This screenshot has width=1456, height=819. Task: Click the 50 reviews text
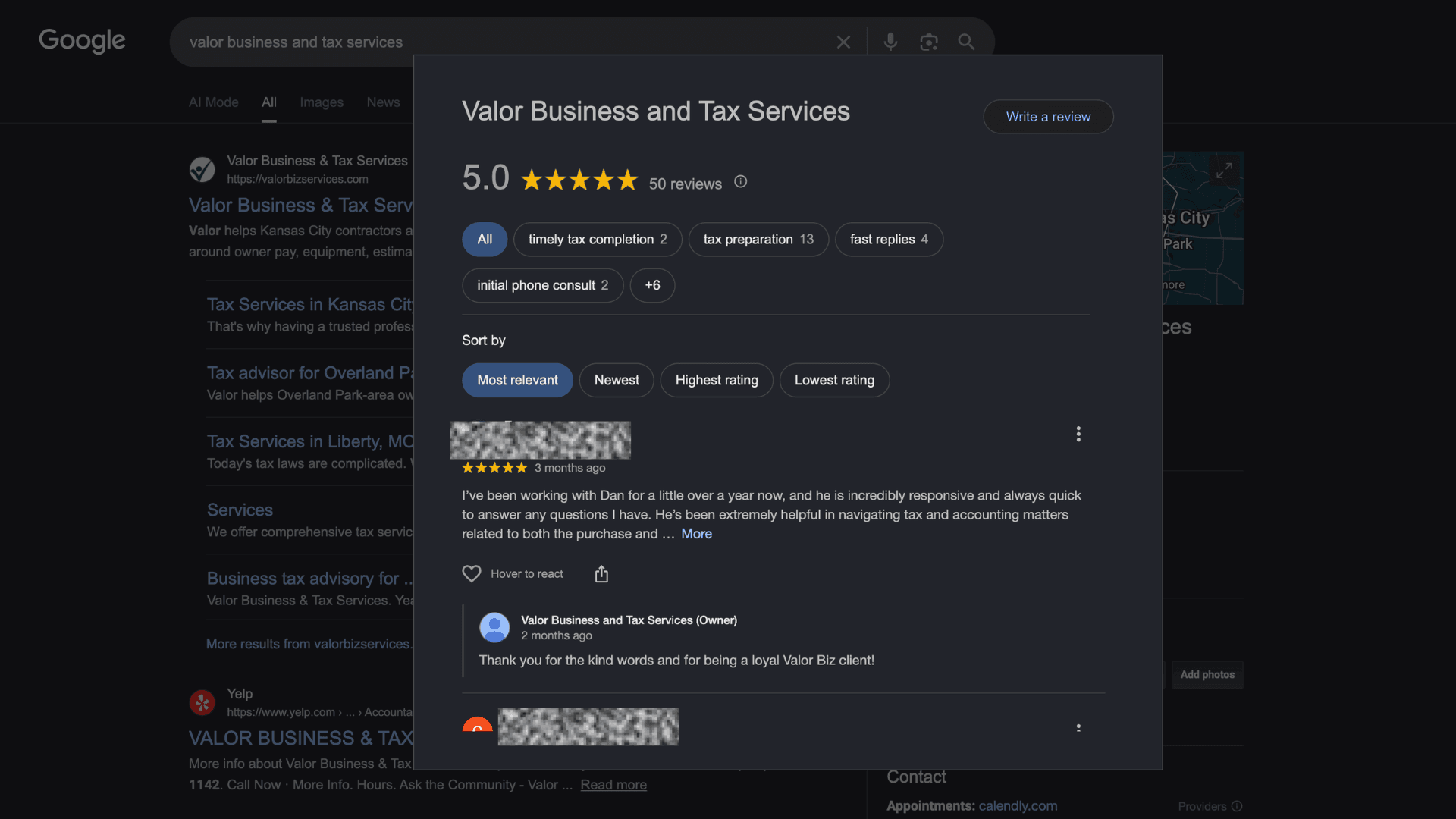[685, 184]
